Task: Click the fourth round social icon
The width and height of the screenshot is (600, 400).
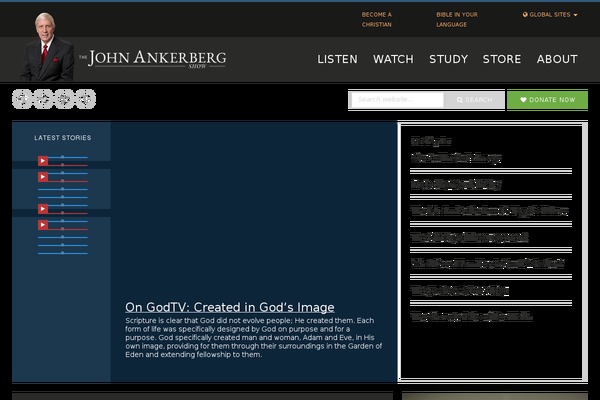Action: [85, 99]
